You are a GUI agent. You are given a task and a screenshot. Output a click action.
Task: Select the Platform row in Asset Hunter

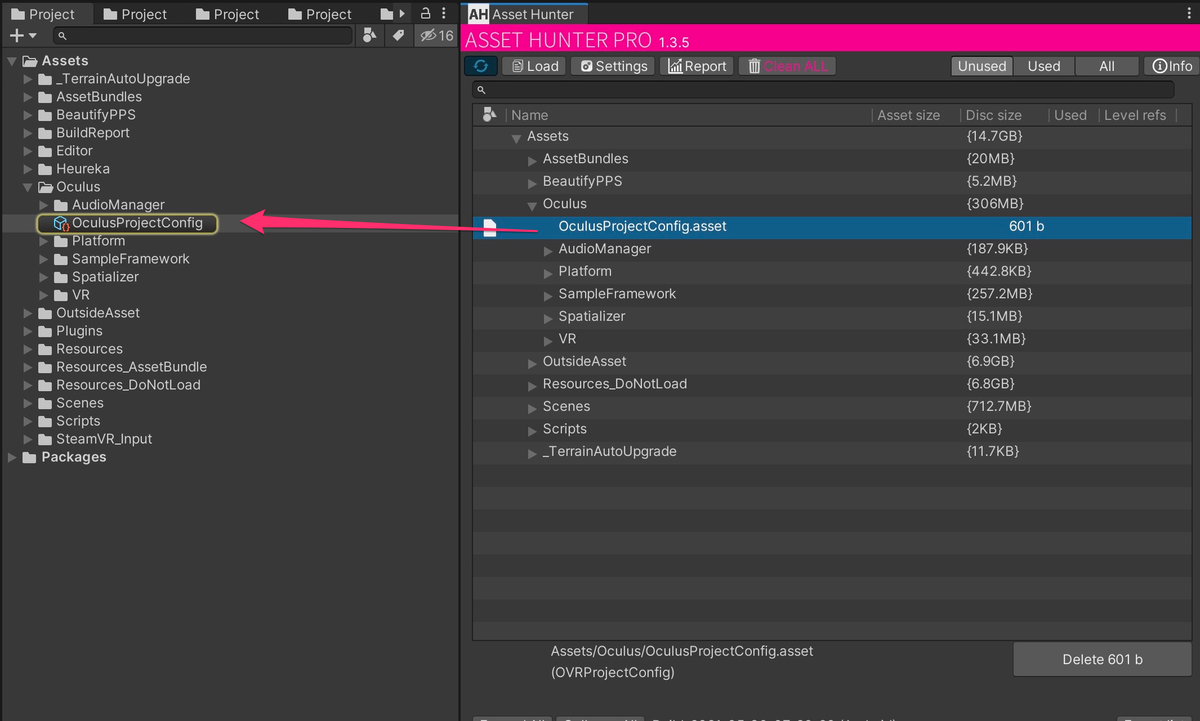tap(833, 272)
